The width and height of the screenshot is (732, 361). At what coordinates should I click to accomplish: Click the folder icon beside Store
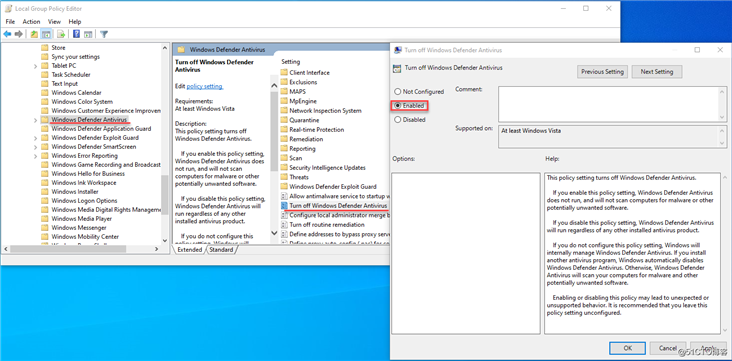coord(45,48)
